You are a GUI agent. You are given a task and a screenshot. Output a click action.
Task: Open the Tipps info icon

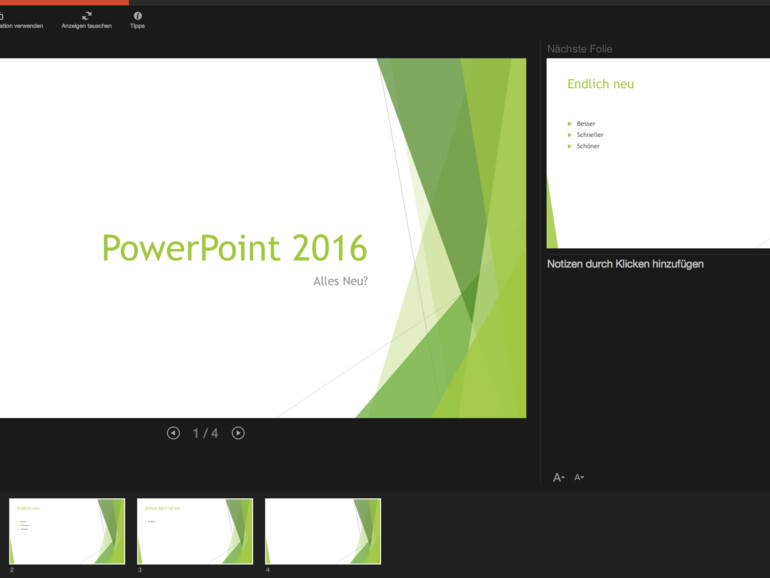pyautogui.click(x=138, y=16)
